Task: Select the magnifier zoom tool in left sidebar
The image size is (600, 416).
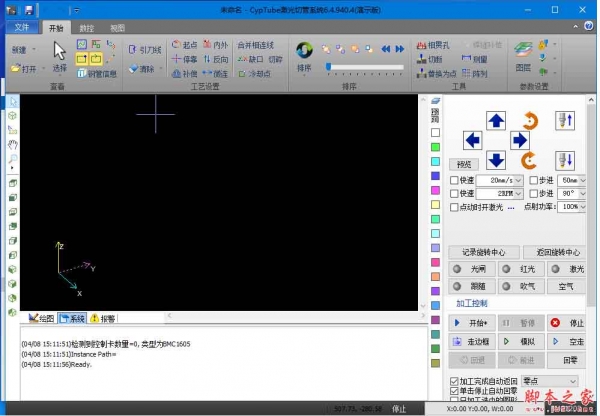Action: coord(13,158)
